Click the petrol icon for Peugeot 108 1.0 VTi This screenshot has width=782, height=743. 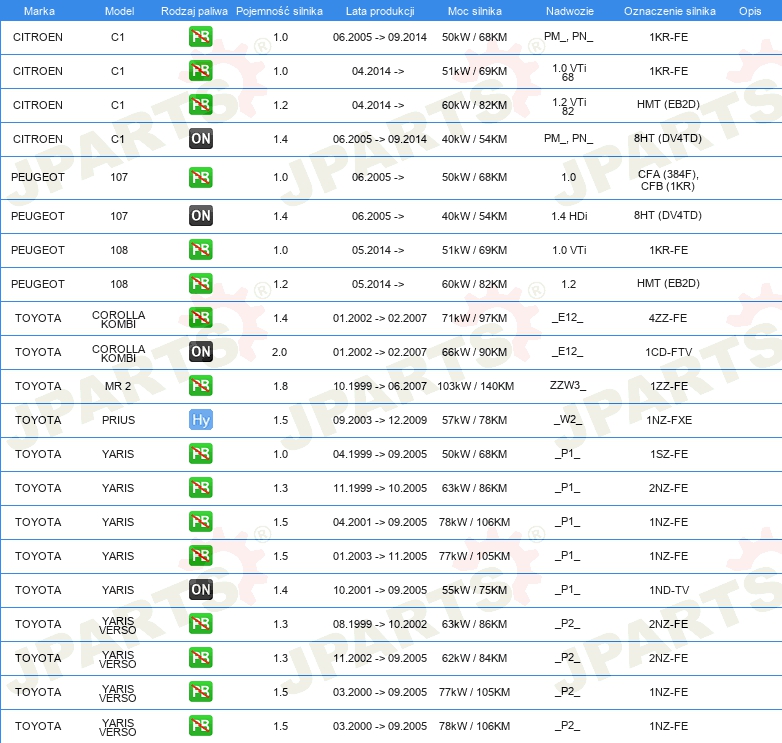click(x=200, y=249)
